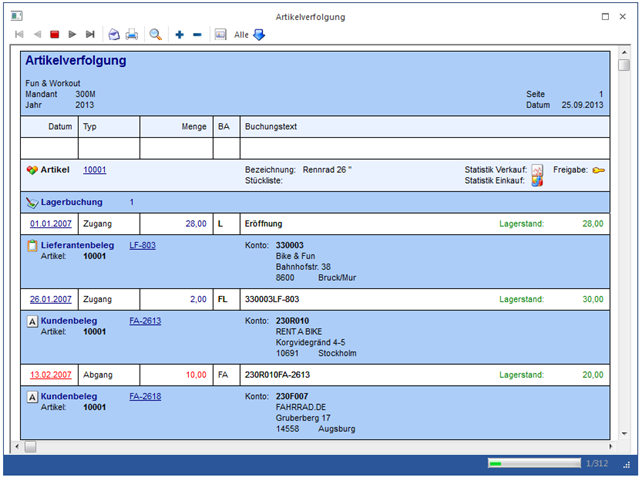Viewport: 642px width, 478px height.
Task: Print the report using printer icon
Action: (132, 34)
